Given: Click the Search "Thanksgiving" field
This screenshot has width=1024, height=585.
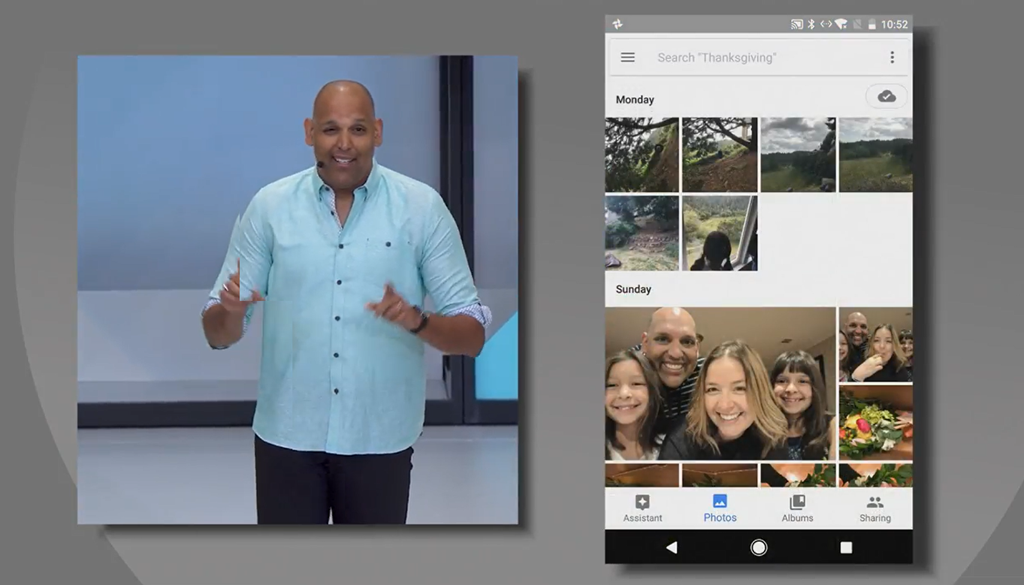Looking at the screenshot, I should 759,57.
